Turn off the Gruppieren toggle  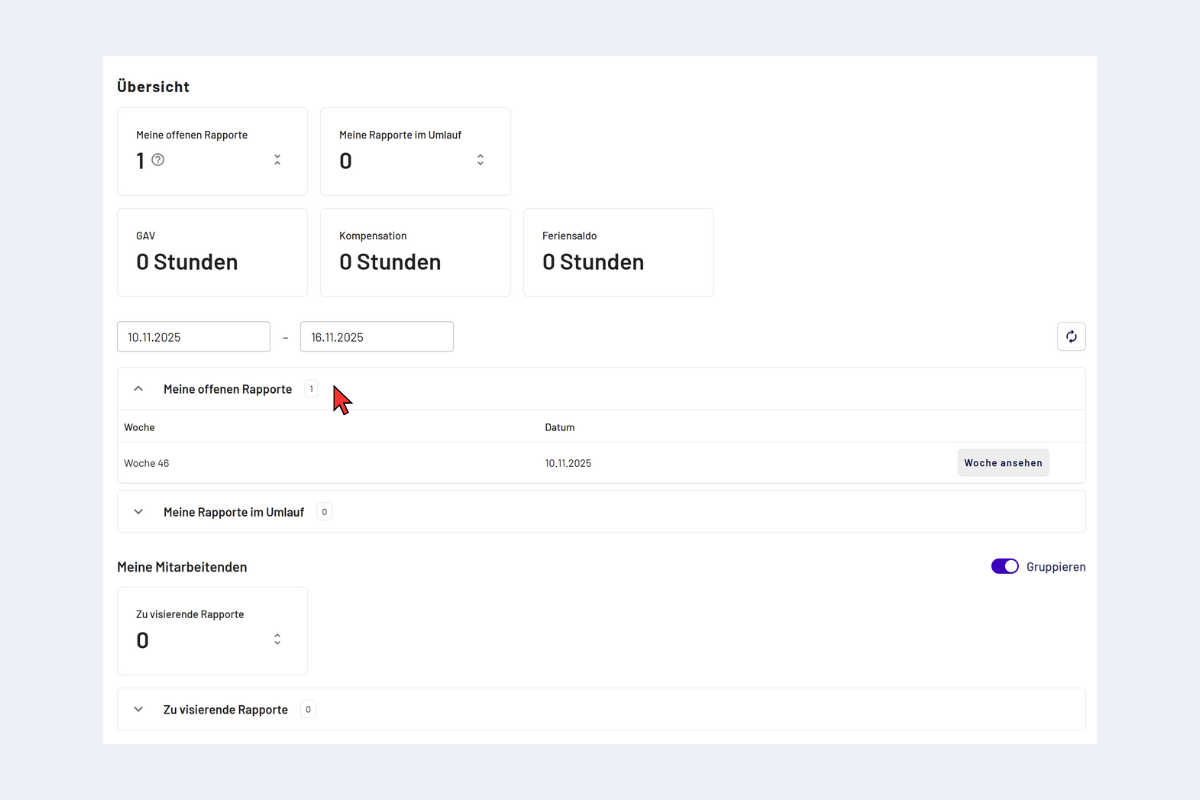[x=1004, y=567]
